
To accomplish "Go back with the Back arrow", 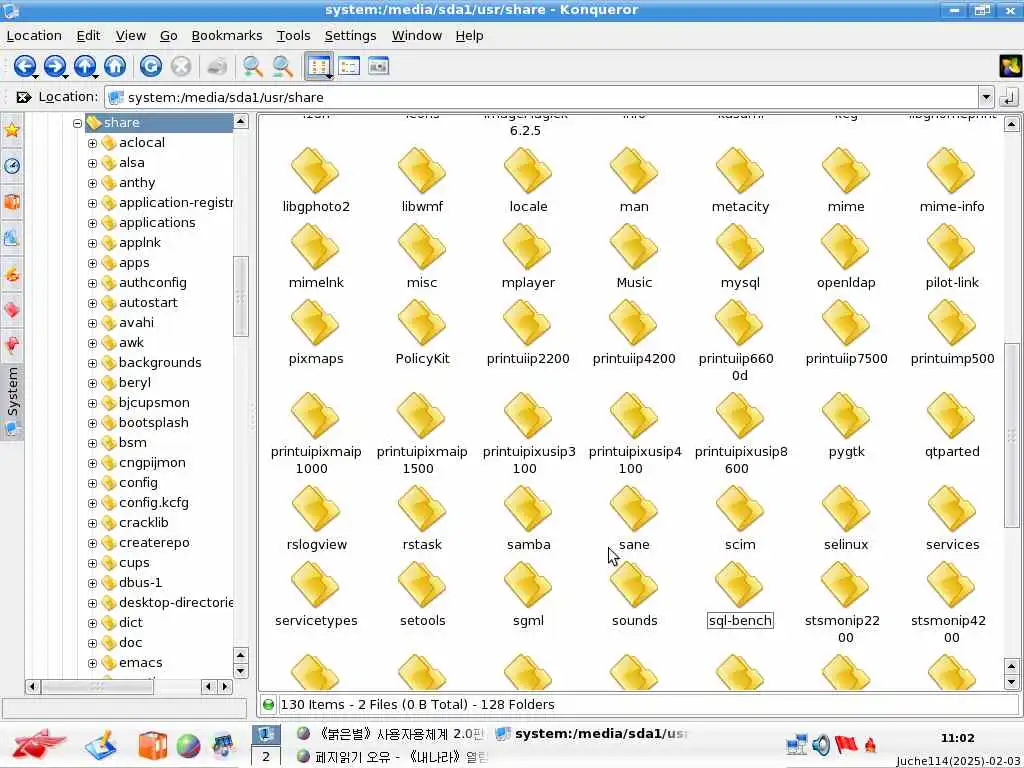I will [25, 66].
